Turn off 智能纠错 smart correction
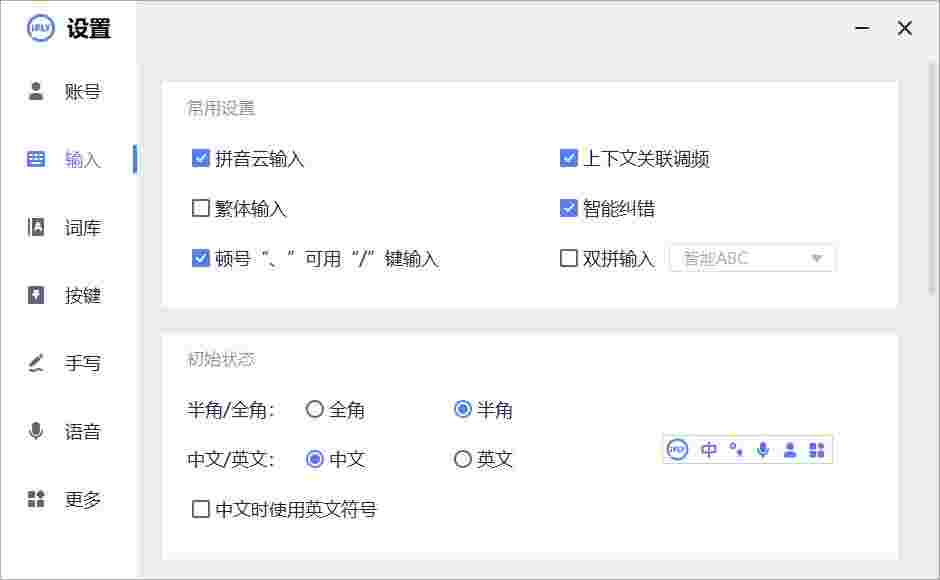 pyautogui.click(x=569, y=208)
